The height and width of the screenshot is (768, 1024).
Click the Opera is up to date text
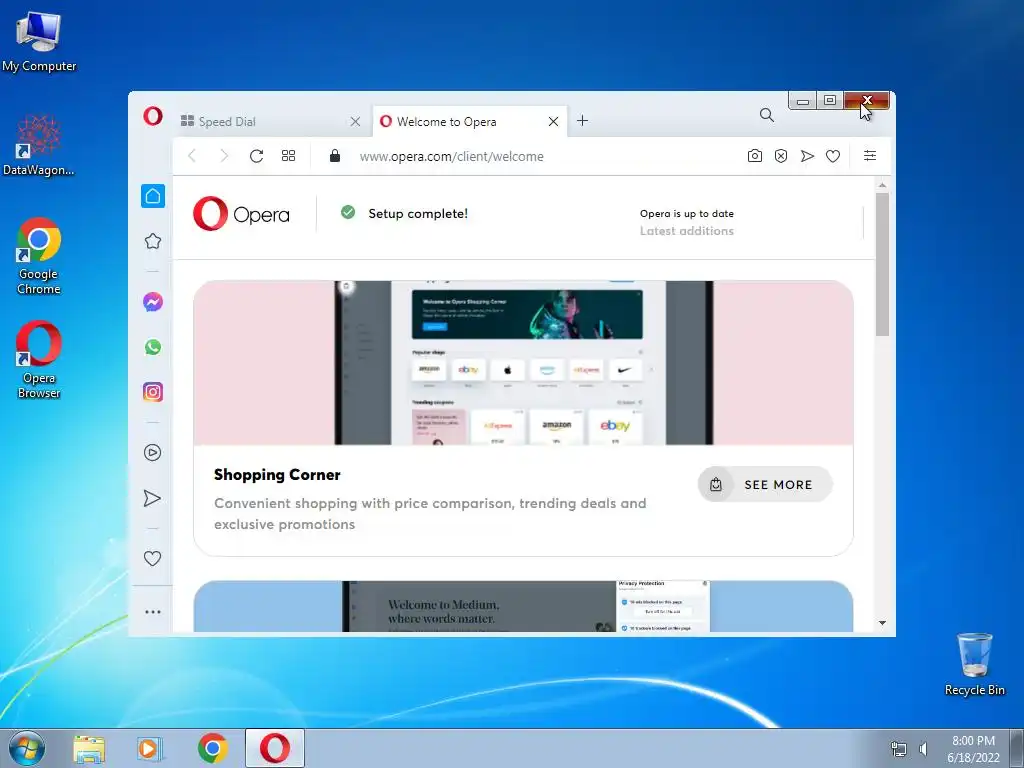pos(686,214)
